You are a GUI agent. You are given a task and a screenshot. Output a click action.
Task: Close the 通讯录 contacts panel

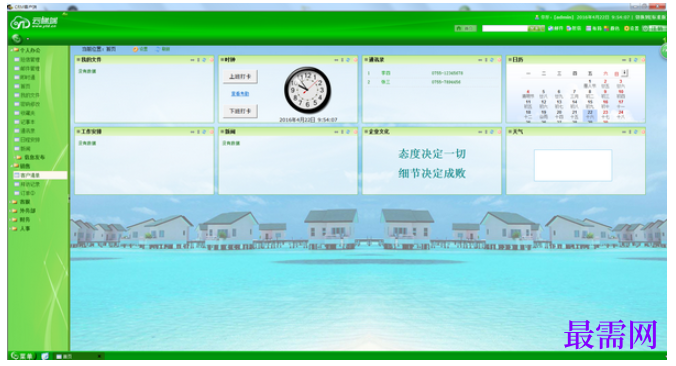coord(499,60)
